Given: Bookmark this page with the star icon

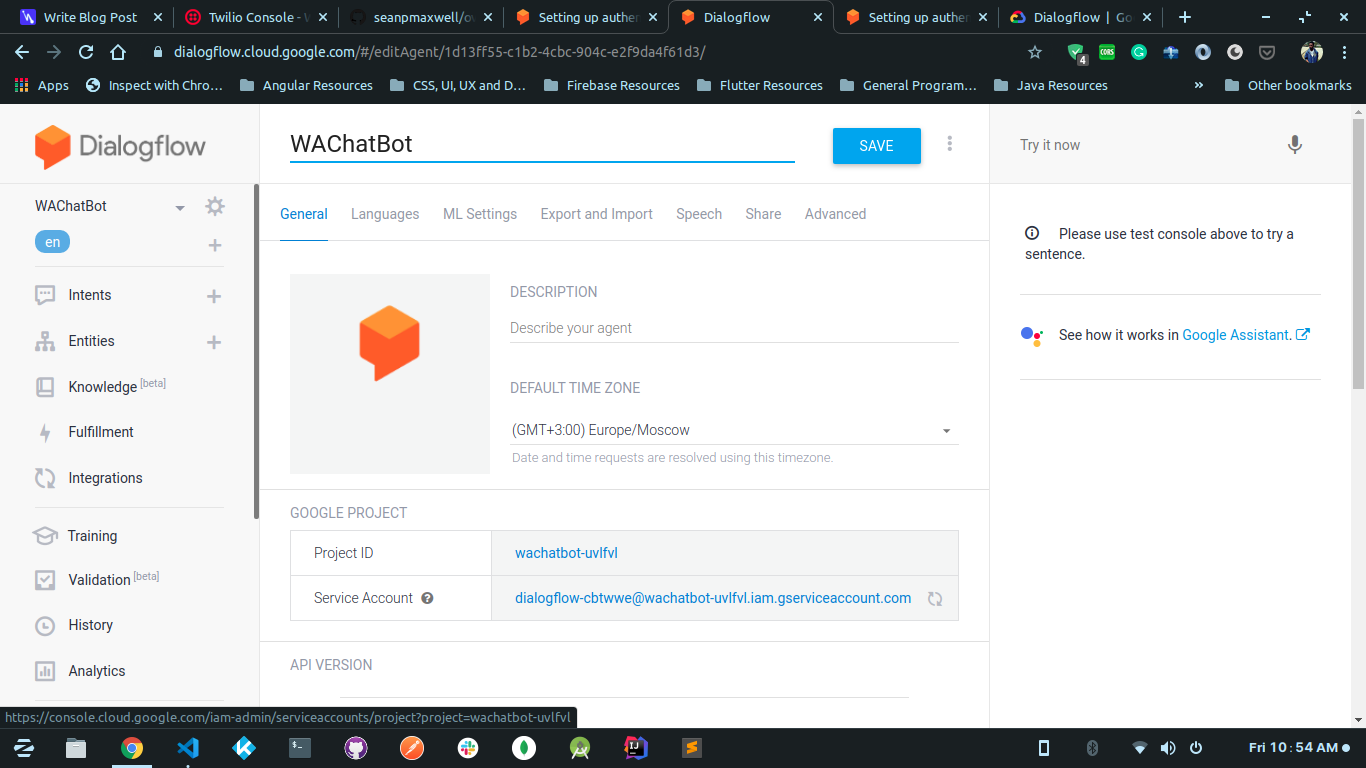Looking at the screenshot, I should [x=1035, y=52].
